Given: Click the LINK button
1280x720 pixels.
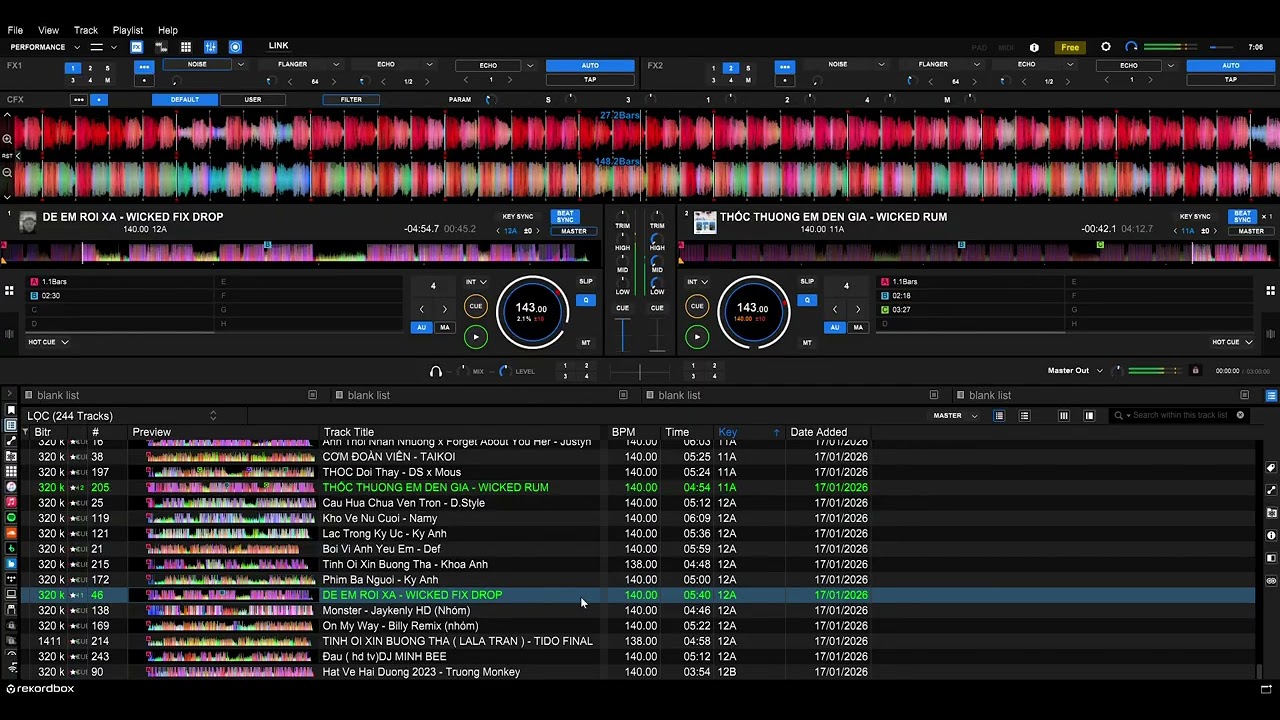Looking at the screenshot, I should click(279, 46).
